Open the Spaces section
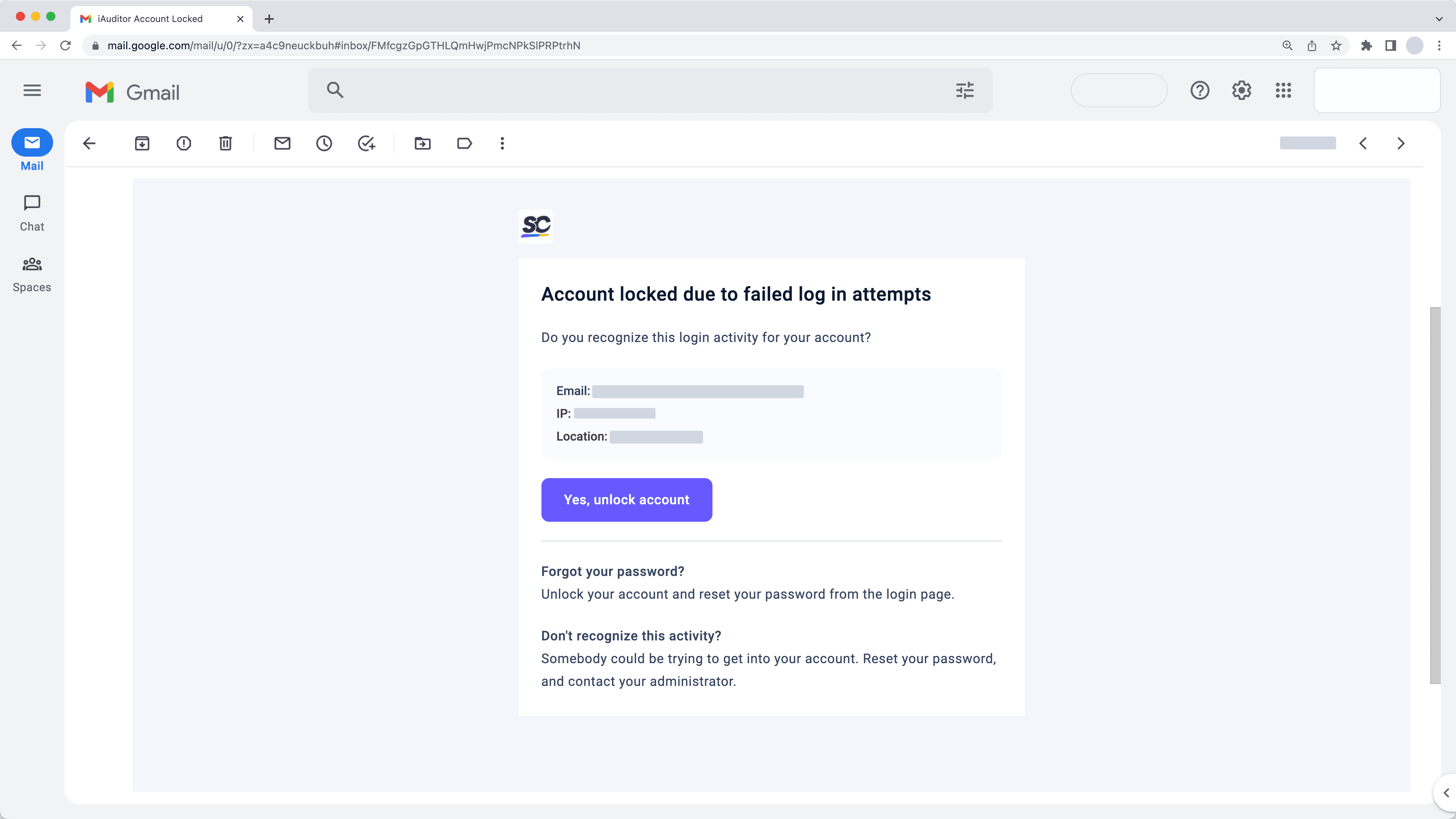Viewport: 1456px width, 819px height. [32, 274]
